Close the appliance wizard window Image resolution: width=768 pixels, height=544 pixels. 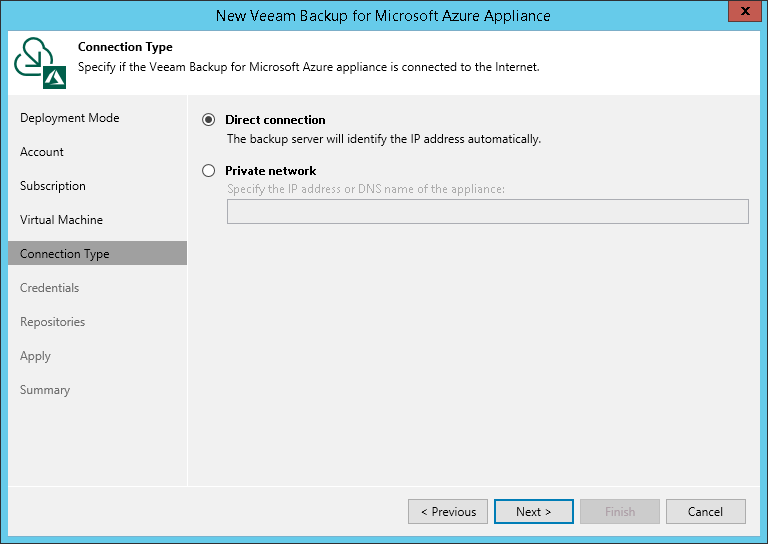click(x=745, y=11)
